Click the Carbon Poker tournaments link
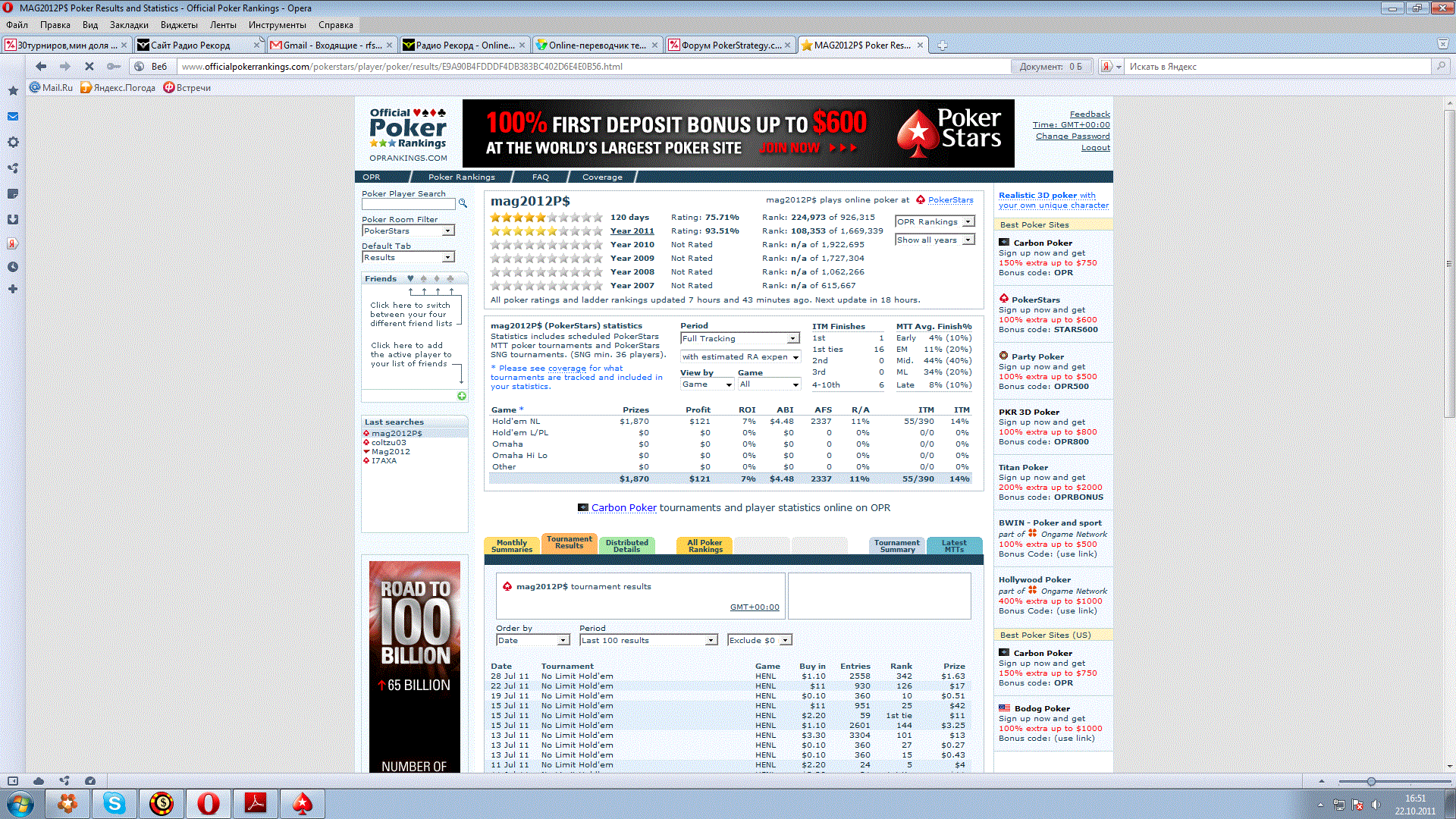 pyautogui.click(x=624, y=508)
